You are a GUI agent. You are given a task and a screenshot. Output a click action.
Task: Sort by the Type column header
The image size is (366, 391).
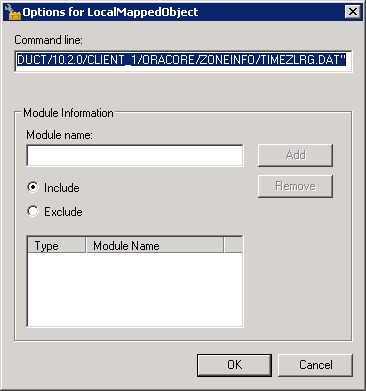coord(56,245)
